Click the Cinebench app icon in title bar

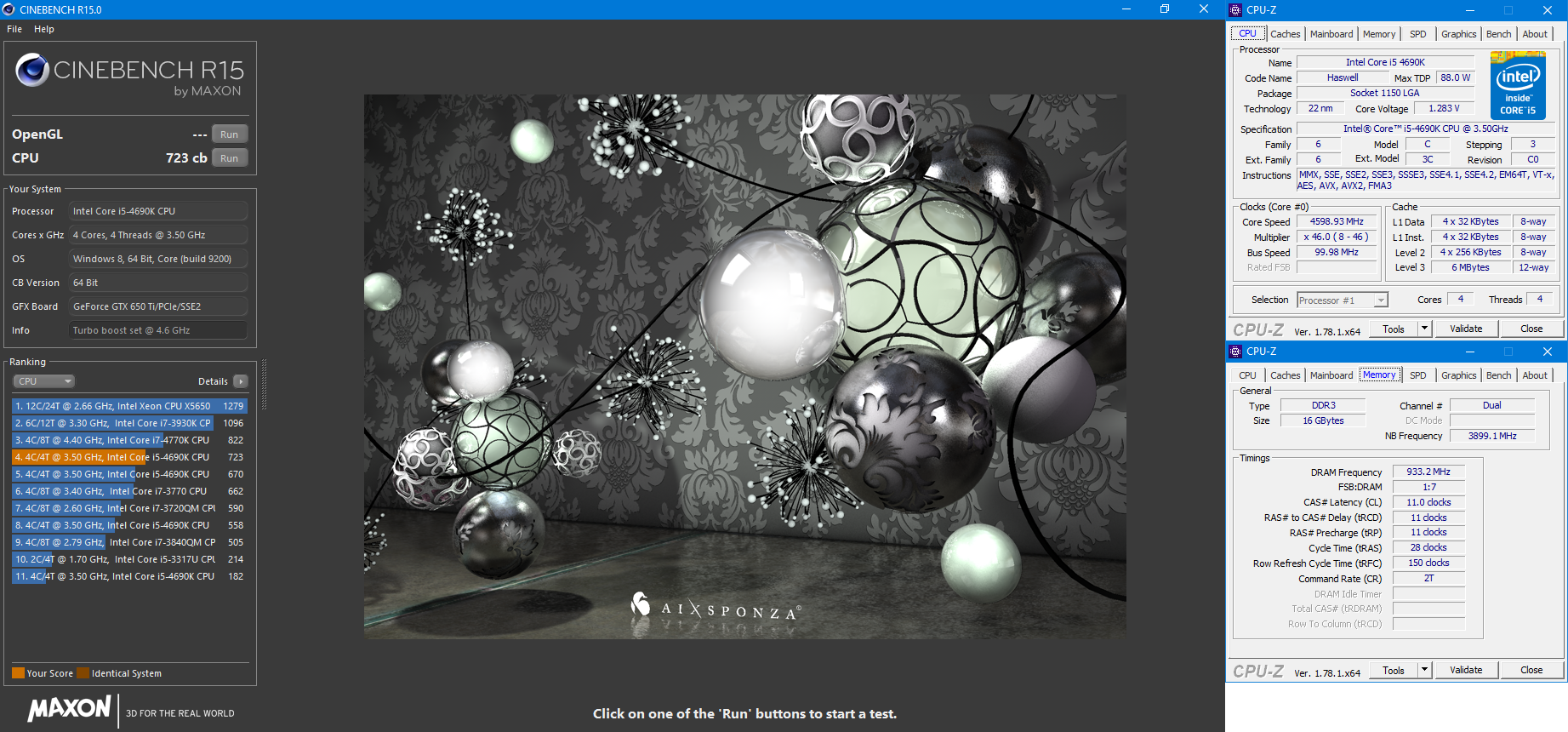pyautogui.click(x=9, y=9)
